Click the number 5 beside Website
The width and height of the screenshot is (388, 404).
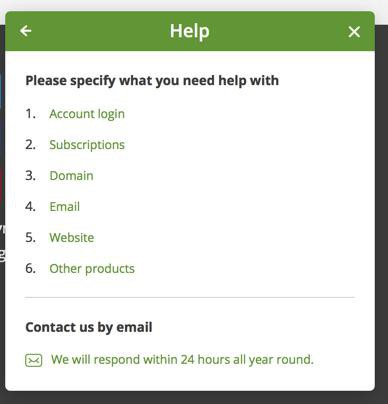pyautogui.click(x=30, y=238)
